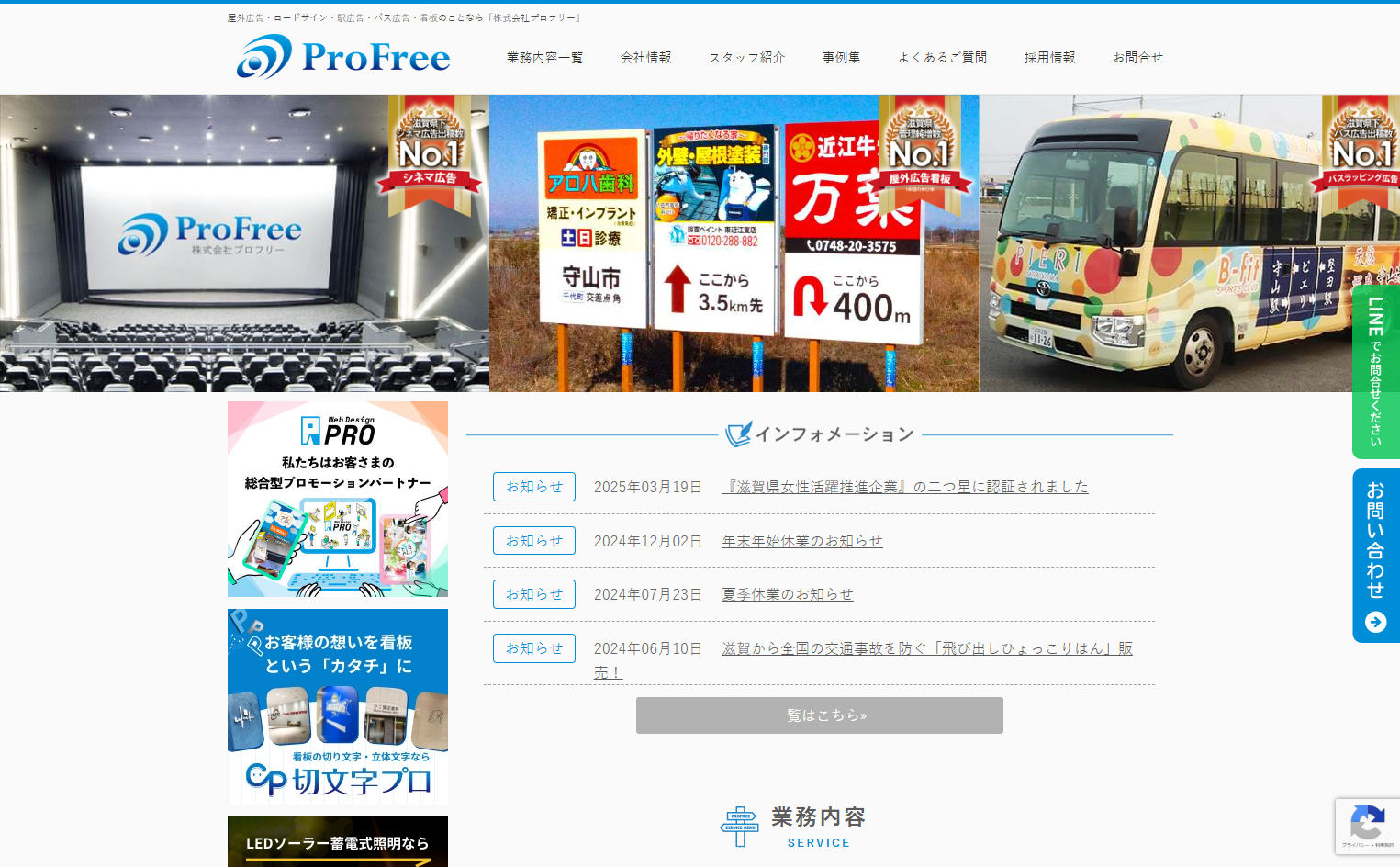Click お知らせ tag for 2024年07月23日

coord(534,594)
